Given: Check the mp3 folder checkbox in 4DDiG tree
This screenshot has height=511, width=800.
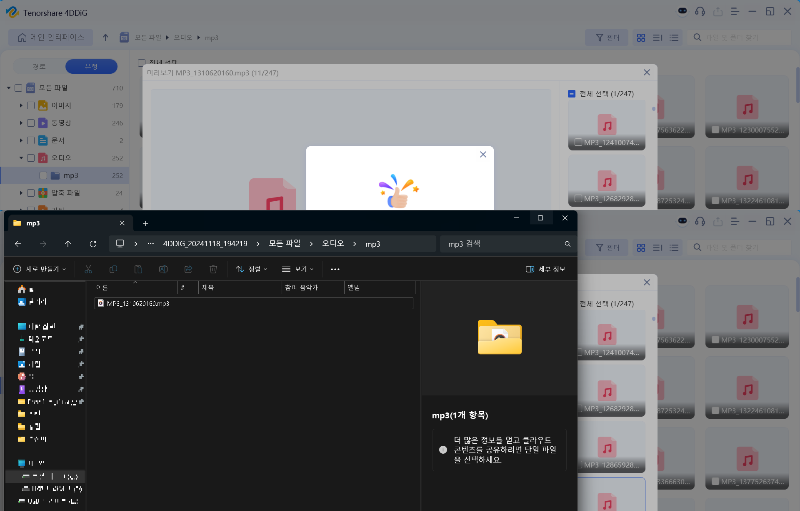Looking at the screenshot, I should 43,175.
